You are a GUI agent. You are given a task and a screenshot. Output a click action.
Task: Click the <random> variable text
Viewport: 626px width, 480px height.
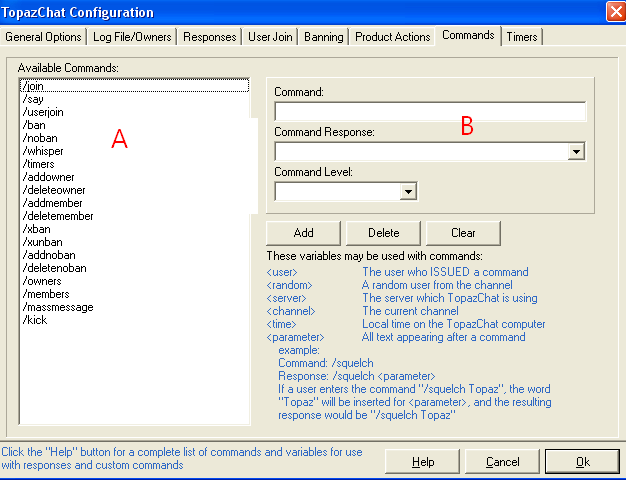coord(289,285)
